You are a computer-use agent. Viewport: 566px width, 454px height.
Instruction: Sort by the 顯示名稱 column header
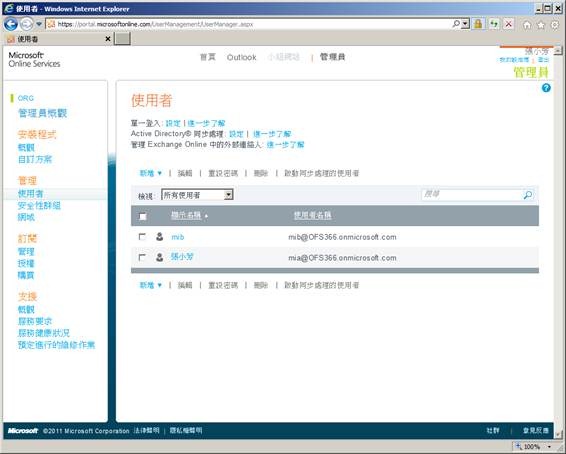[x=186, y=215]
